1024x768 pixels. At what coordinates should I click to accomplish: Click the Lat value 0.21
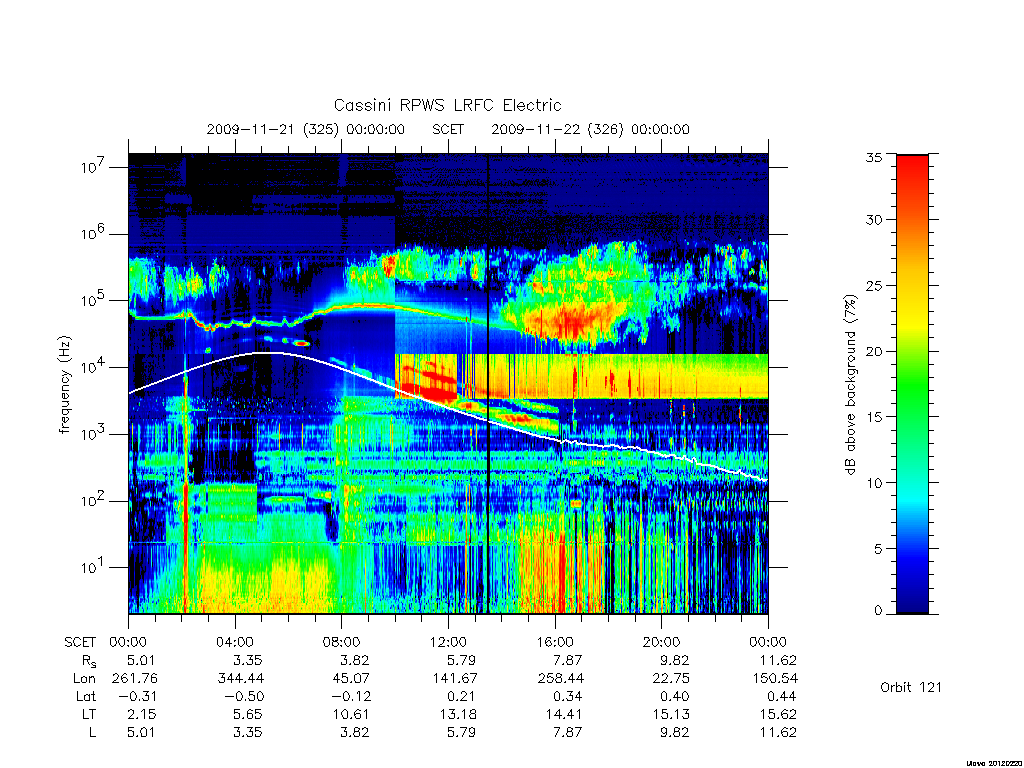click(x=462, y=697)
